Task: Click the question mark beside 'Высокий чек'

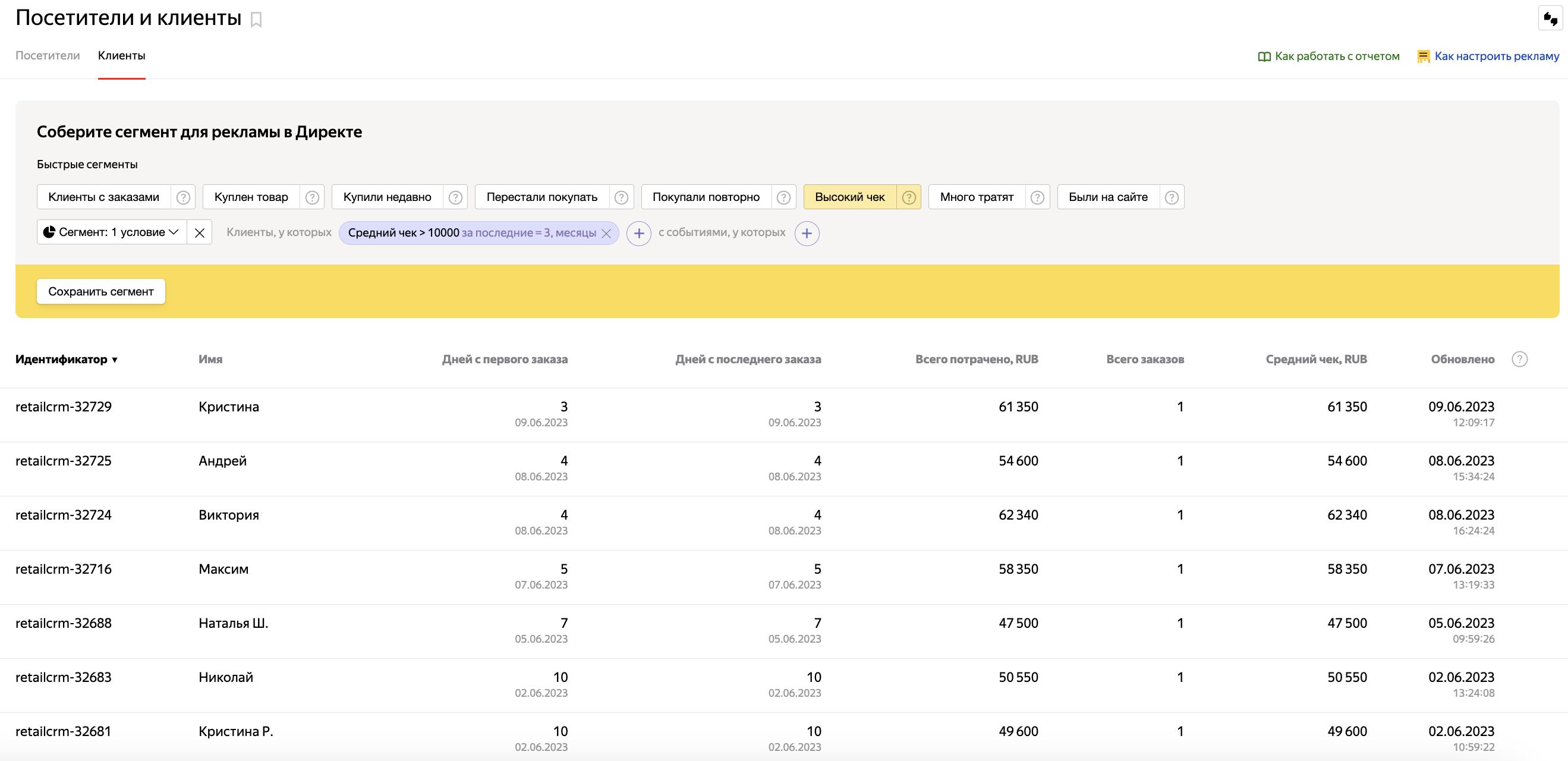Action: (x=908, y=197)
